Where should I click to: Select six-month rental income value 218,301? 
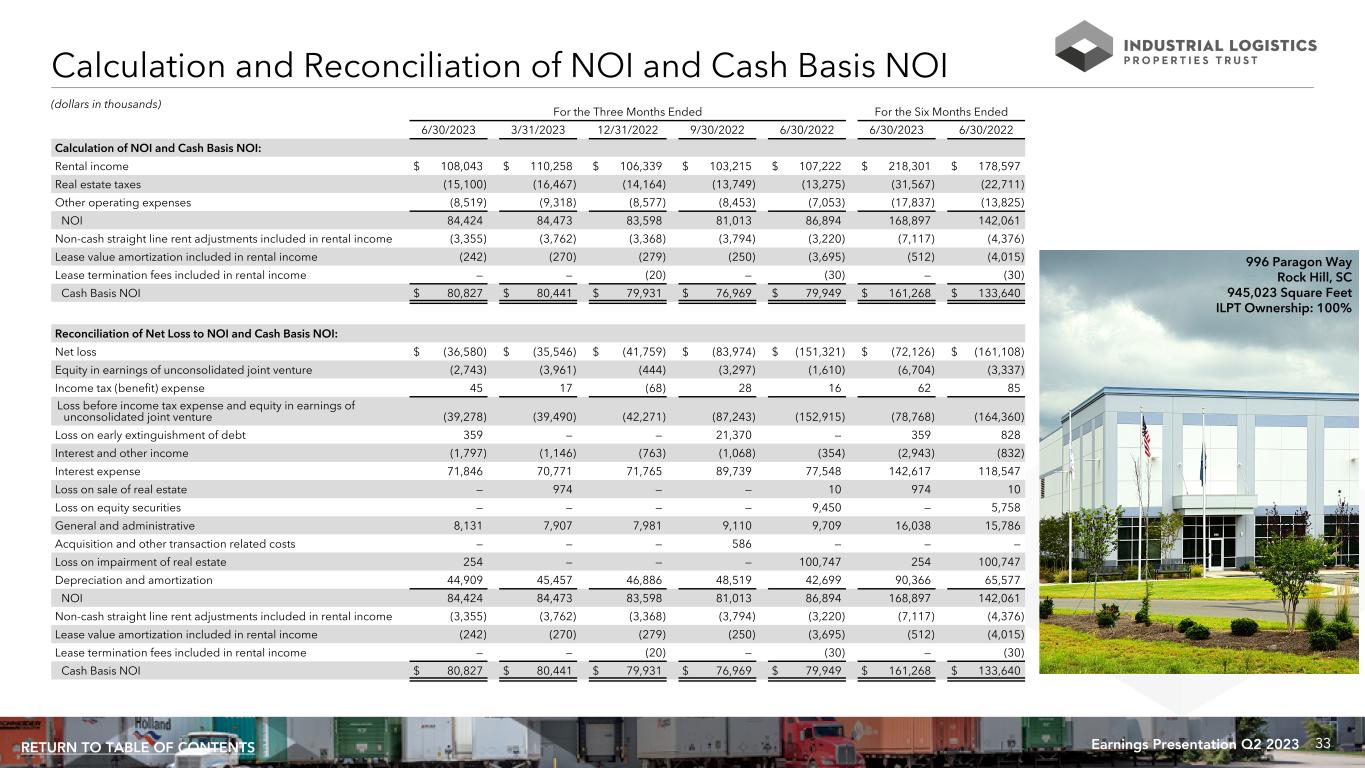click(912, 166)
